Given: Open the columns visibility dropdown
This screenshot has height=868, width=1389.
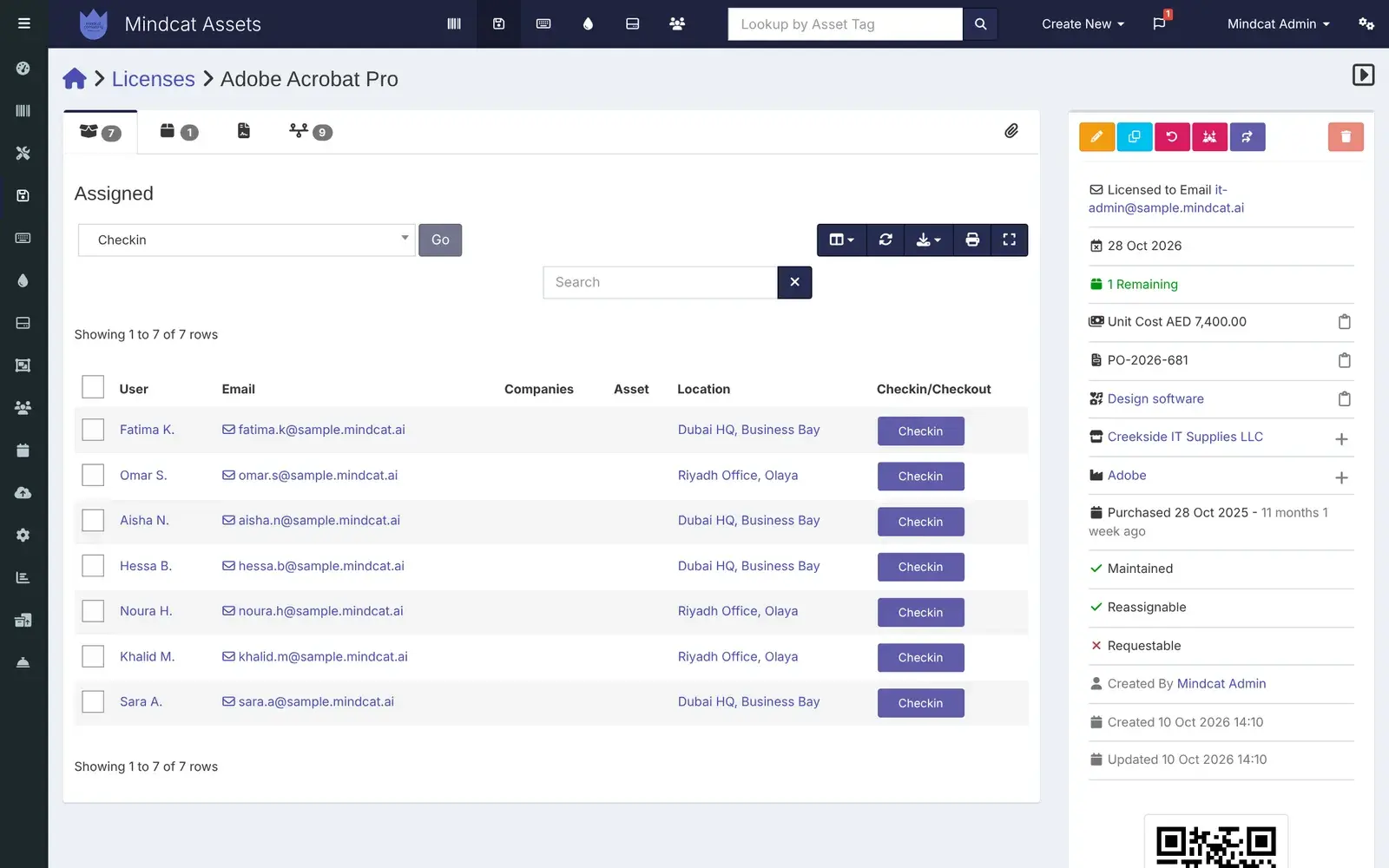Looking at the screenshot, I should pyautogui.click(x=842, y=240).
